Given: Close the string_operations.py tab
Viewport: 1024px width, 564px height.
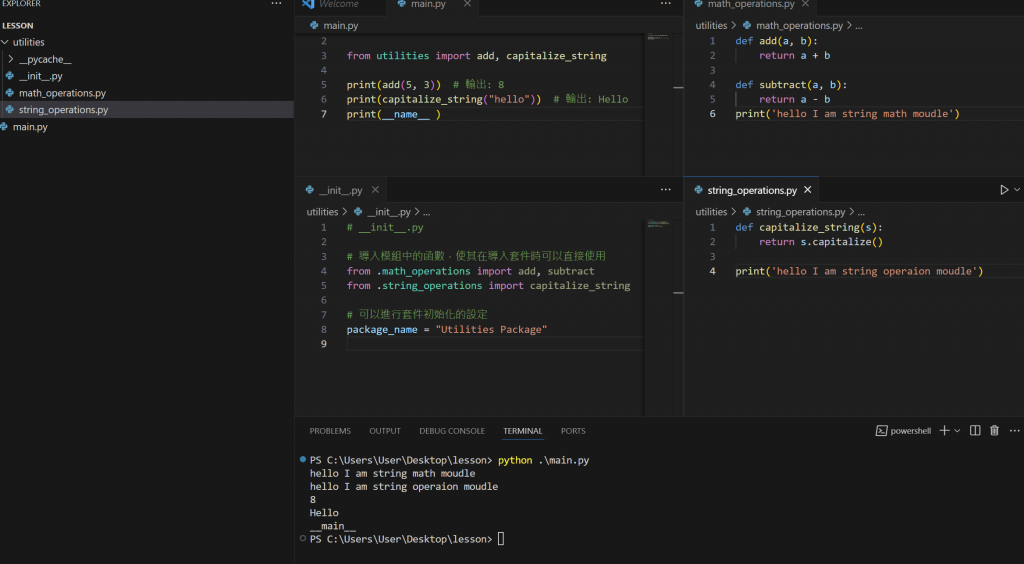Looking at the screenshot, I should pyautogui.click(x=807, y=190).
